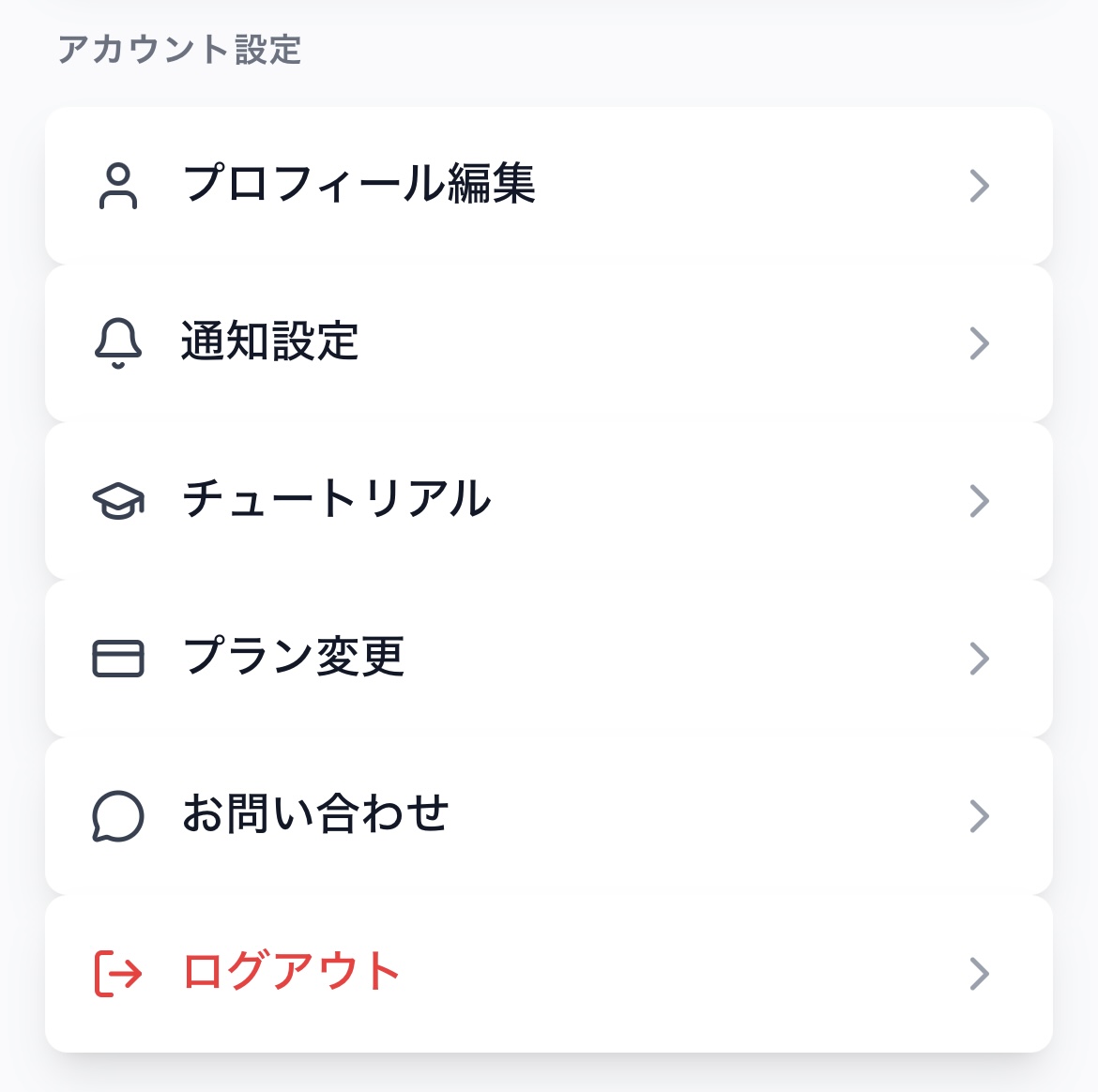Click the chevron on the ログアウト row
This screenshot has height=1092, width=1098.
click(979, 974)
